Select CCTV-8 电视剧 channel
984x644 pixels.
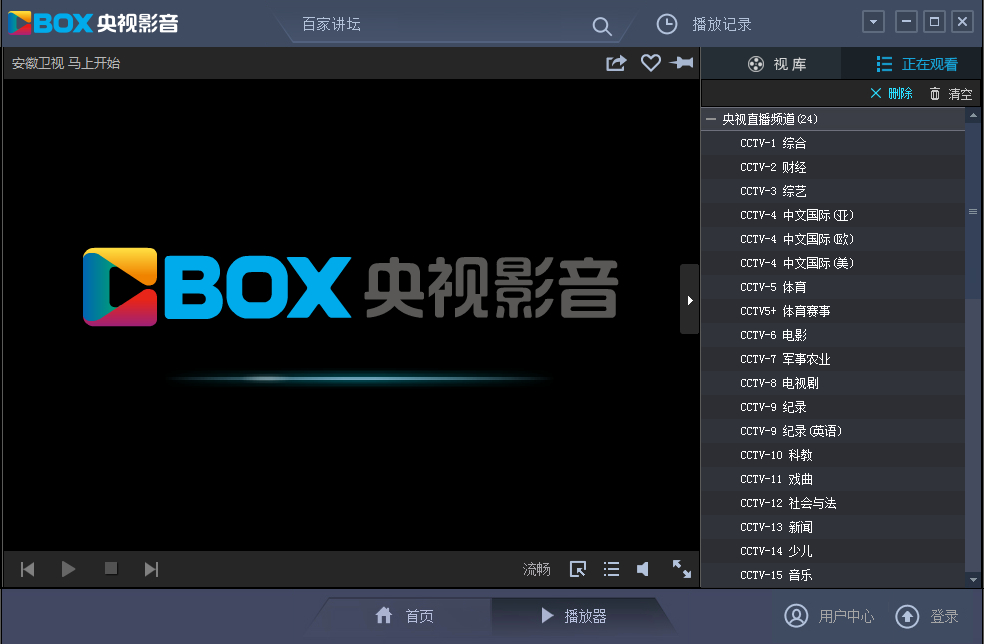833,383
